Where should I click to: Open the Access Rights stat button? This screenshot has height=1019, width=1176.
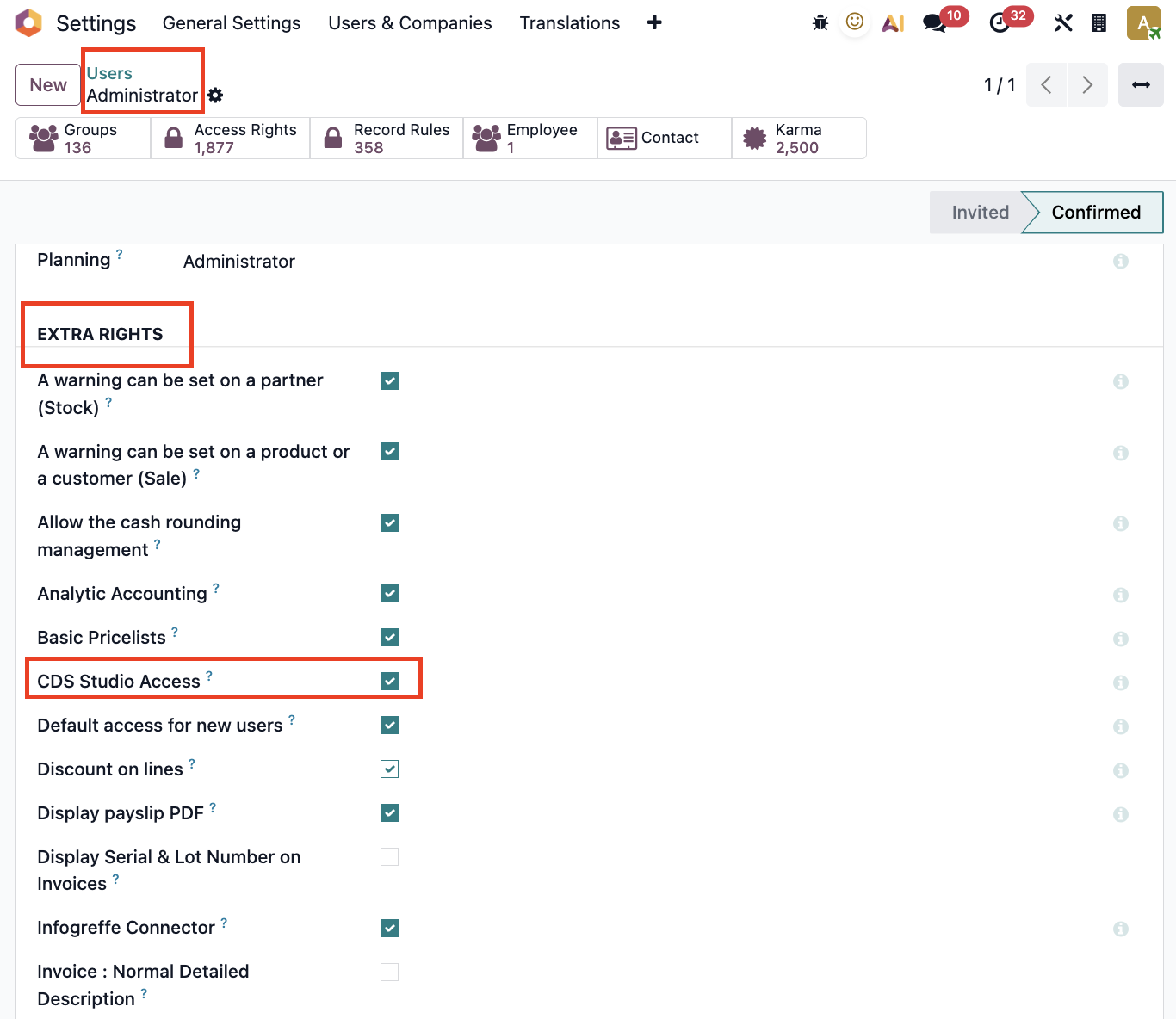tap(231, 139)
